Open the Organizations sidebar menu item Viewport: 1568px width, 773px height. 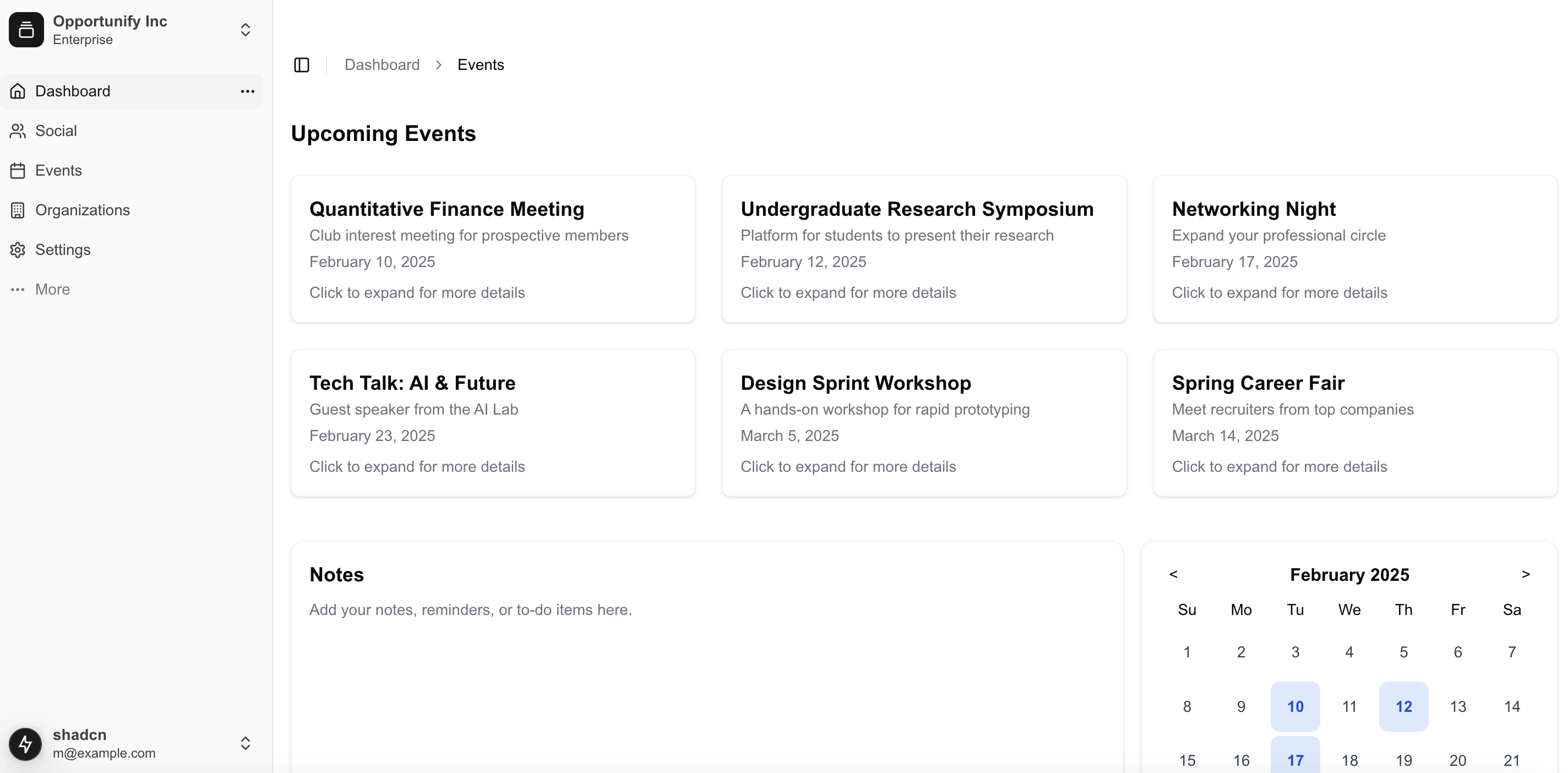pos(82,210)
